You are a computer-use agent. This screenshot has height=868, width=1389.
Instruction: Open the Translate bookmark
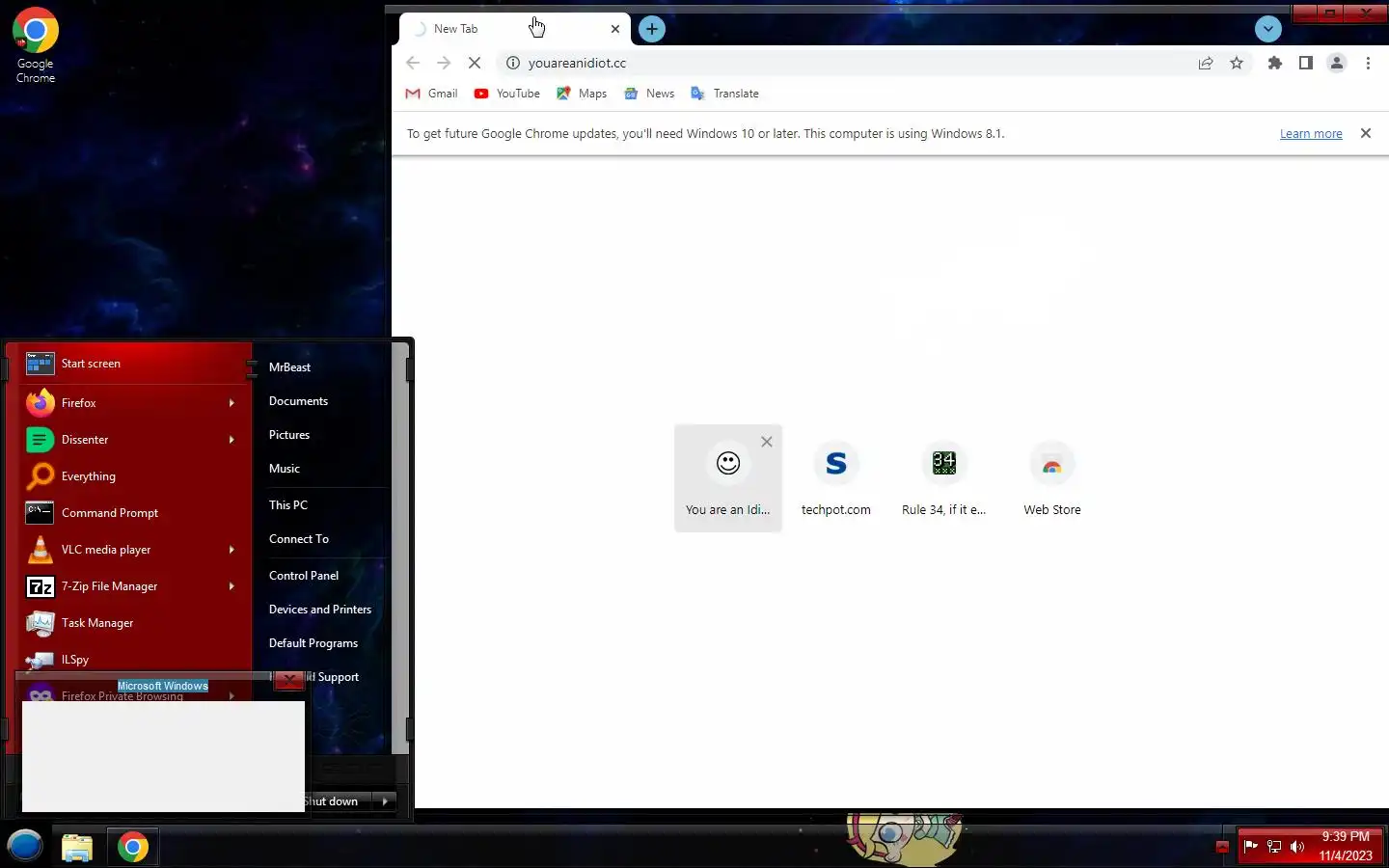point(725,94)
